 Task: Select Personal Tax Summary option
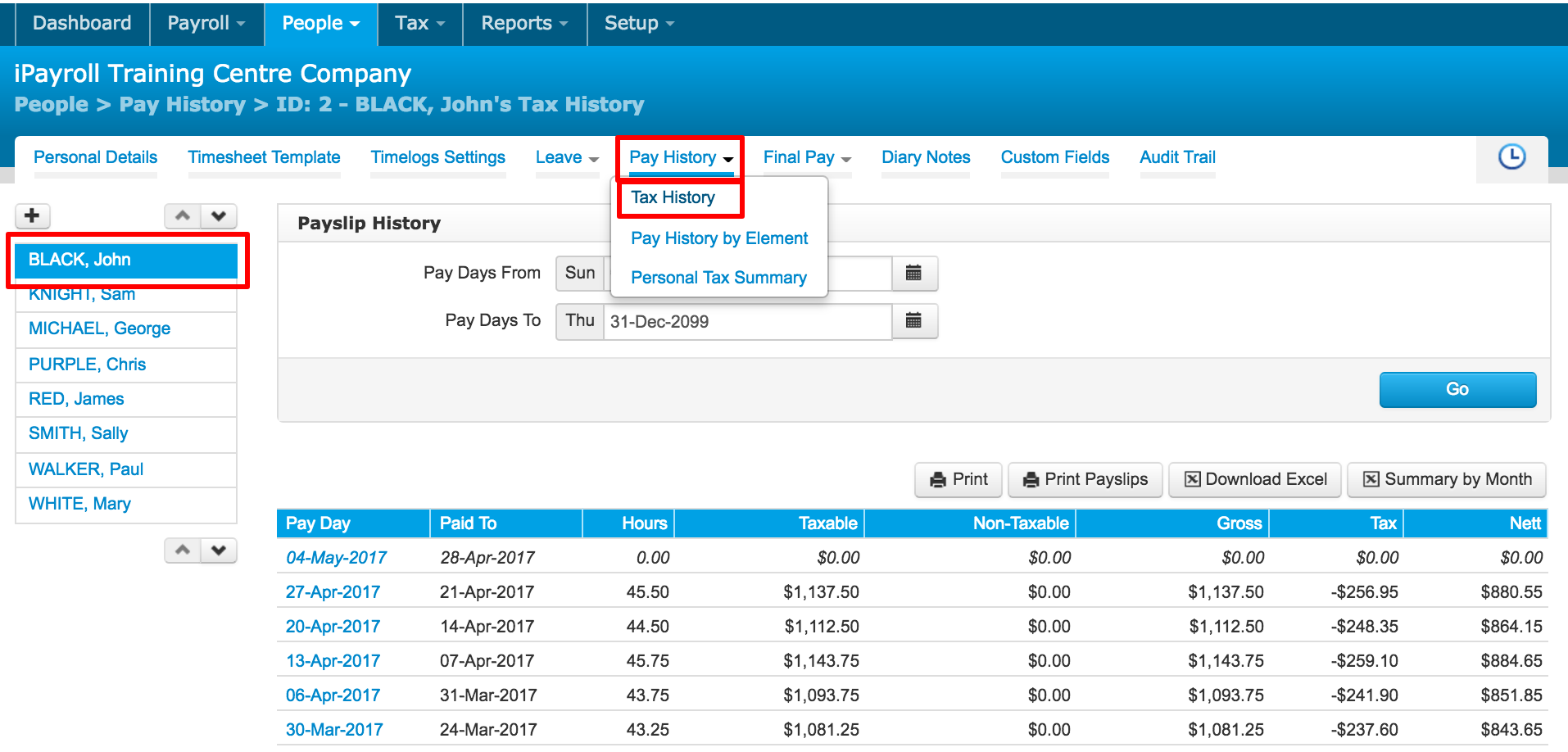[718, 278]
